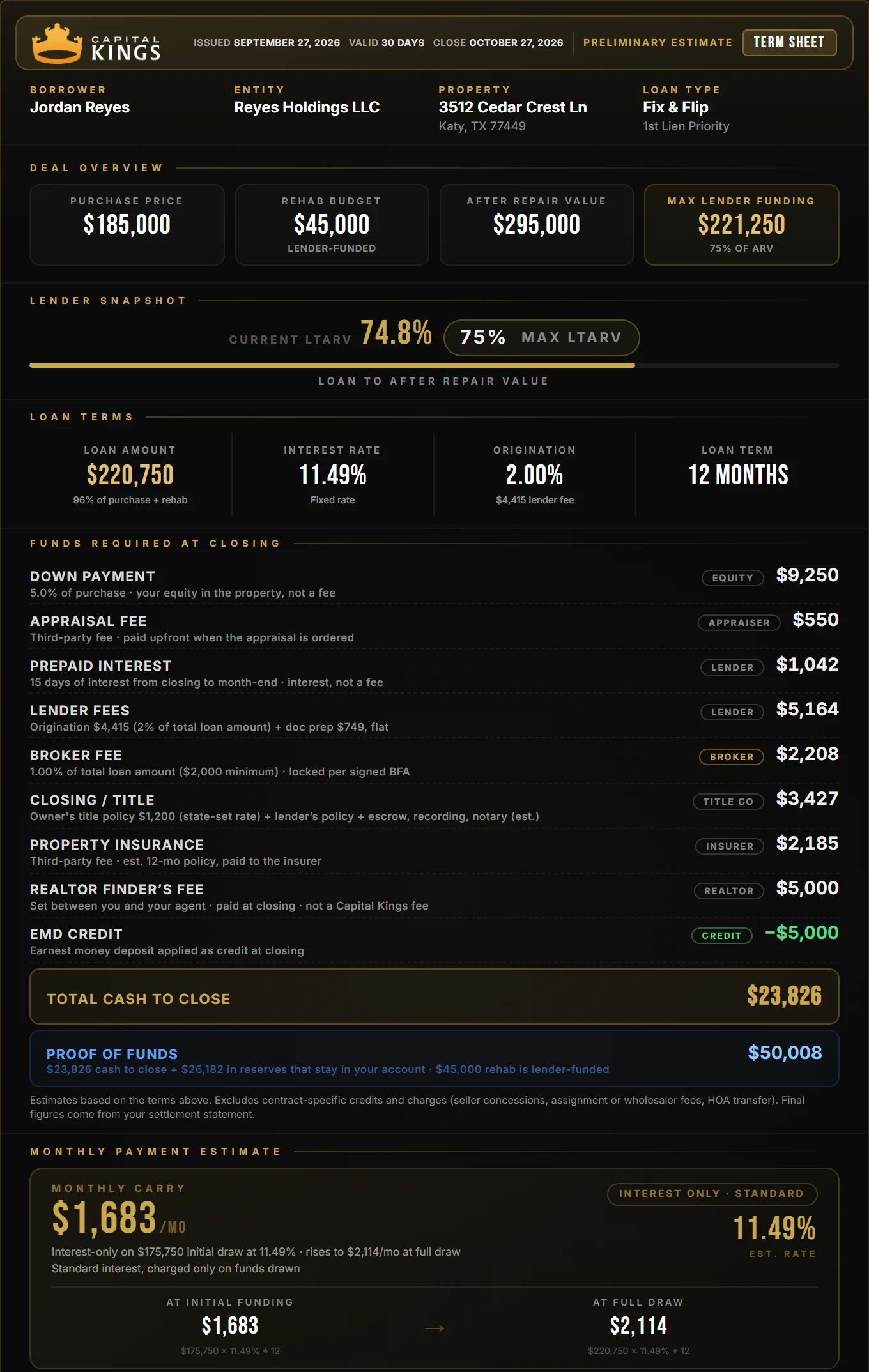Click the 11.49% interest rate in Loan Terms
The height and width of the screenshot is (1372, 869).
click(x=332, y=475)
